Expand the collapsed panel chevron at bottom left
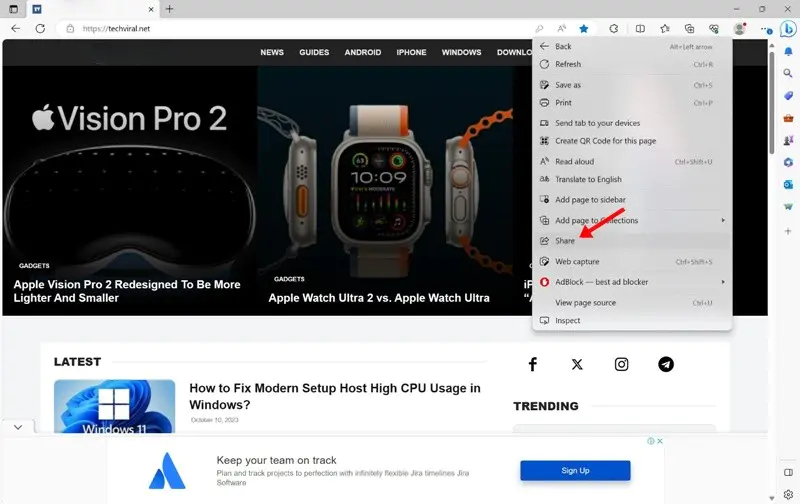This screenshot has width=800, height=504. (x=18, y=427)
